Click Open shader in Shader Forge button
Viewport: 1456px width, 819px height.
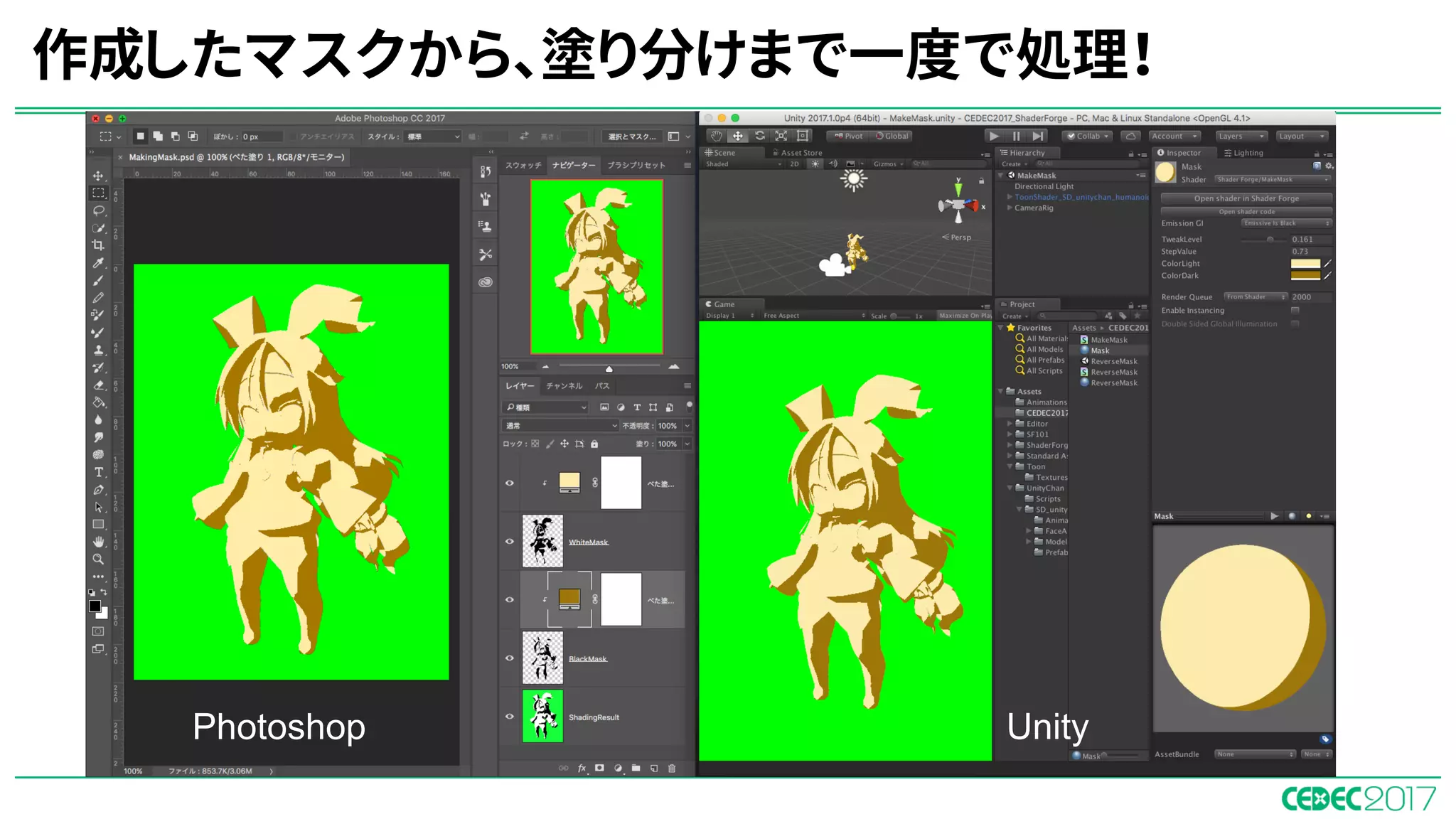(1246, 198)
